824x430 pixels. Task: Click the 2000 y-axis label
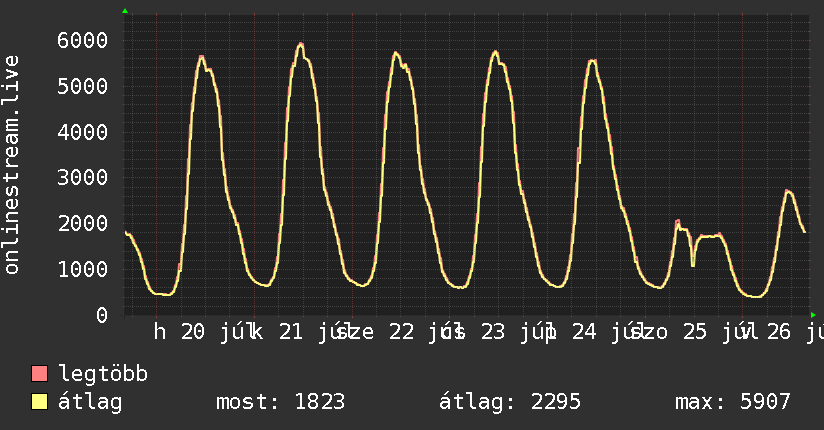point(83,223)
